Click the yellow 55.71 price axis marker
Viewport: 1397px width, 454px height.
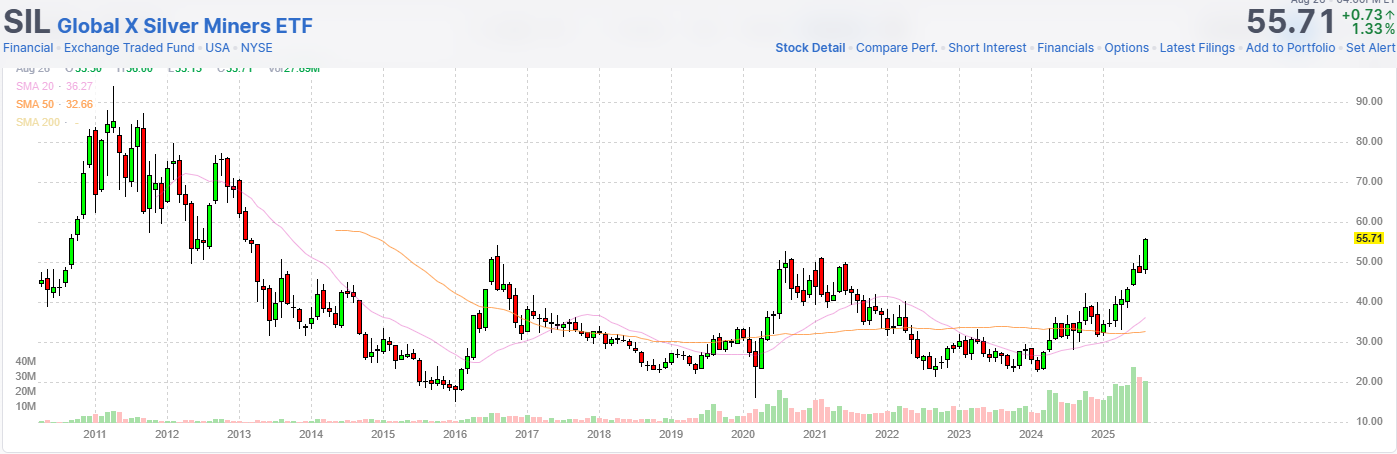(1367, 238)
